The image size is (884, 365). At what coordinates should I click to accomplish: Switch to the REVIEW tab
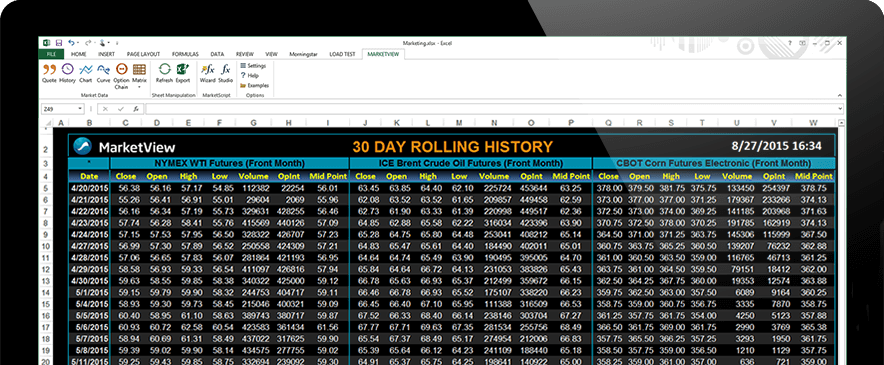pyautogui.click(x=245, y=54)
